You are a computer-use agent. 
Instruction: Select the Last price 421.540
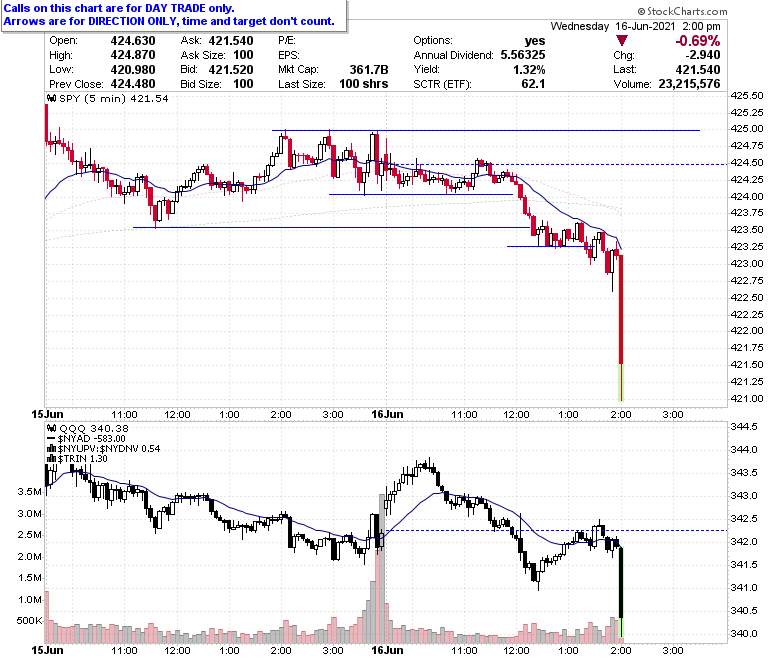tap(698, 70)
